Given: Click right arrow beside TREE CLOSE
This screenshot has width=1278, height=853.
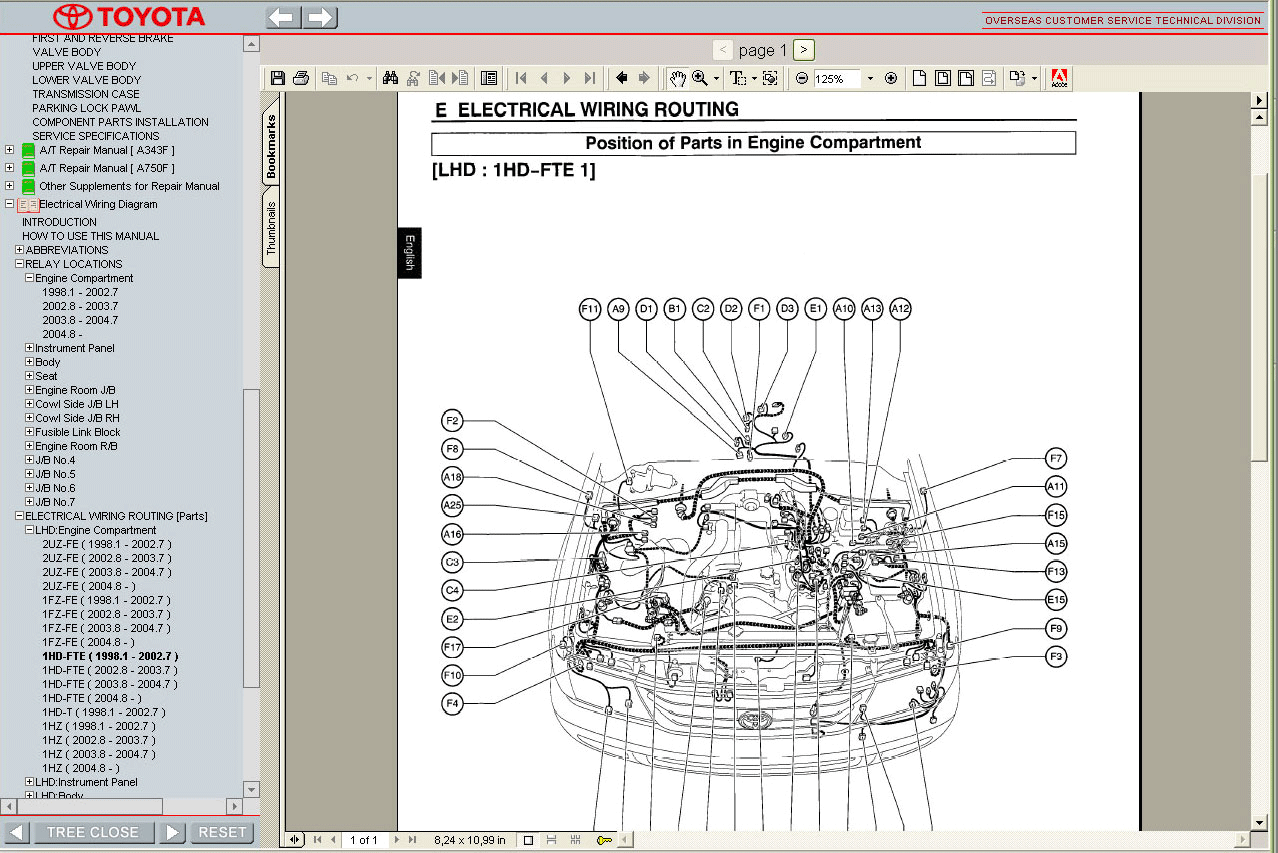Looking at the screenshot, I should tap(172, 832).
